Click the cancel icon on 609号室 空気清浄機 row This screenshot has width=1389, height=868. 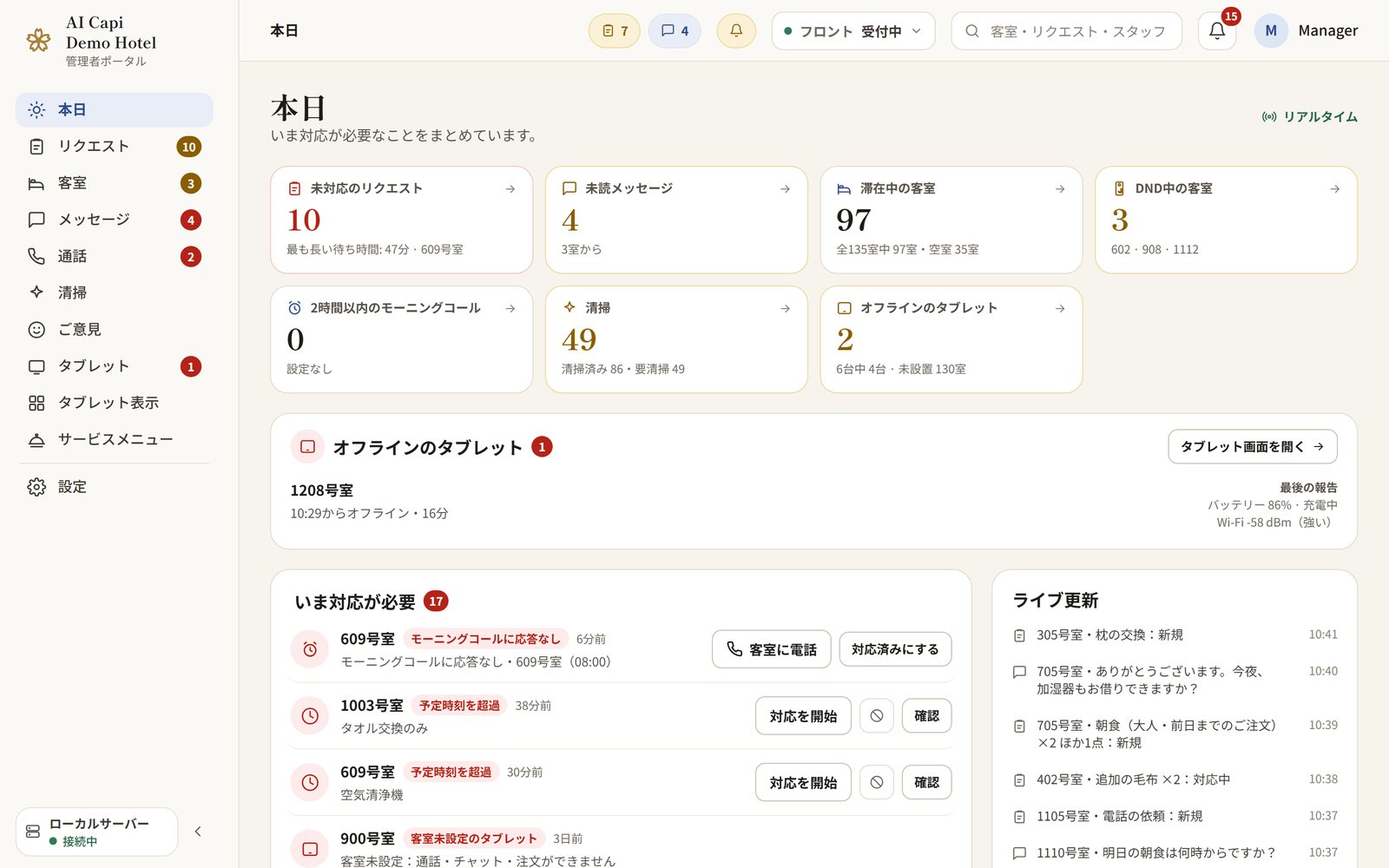[x=877, y=783]
